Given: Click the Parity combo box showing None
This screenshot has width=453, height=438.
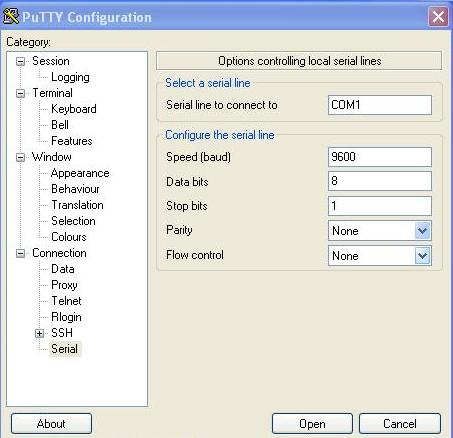Looking at the screenshot, I should click(x=380, y=231).
